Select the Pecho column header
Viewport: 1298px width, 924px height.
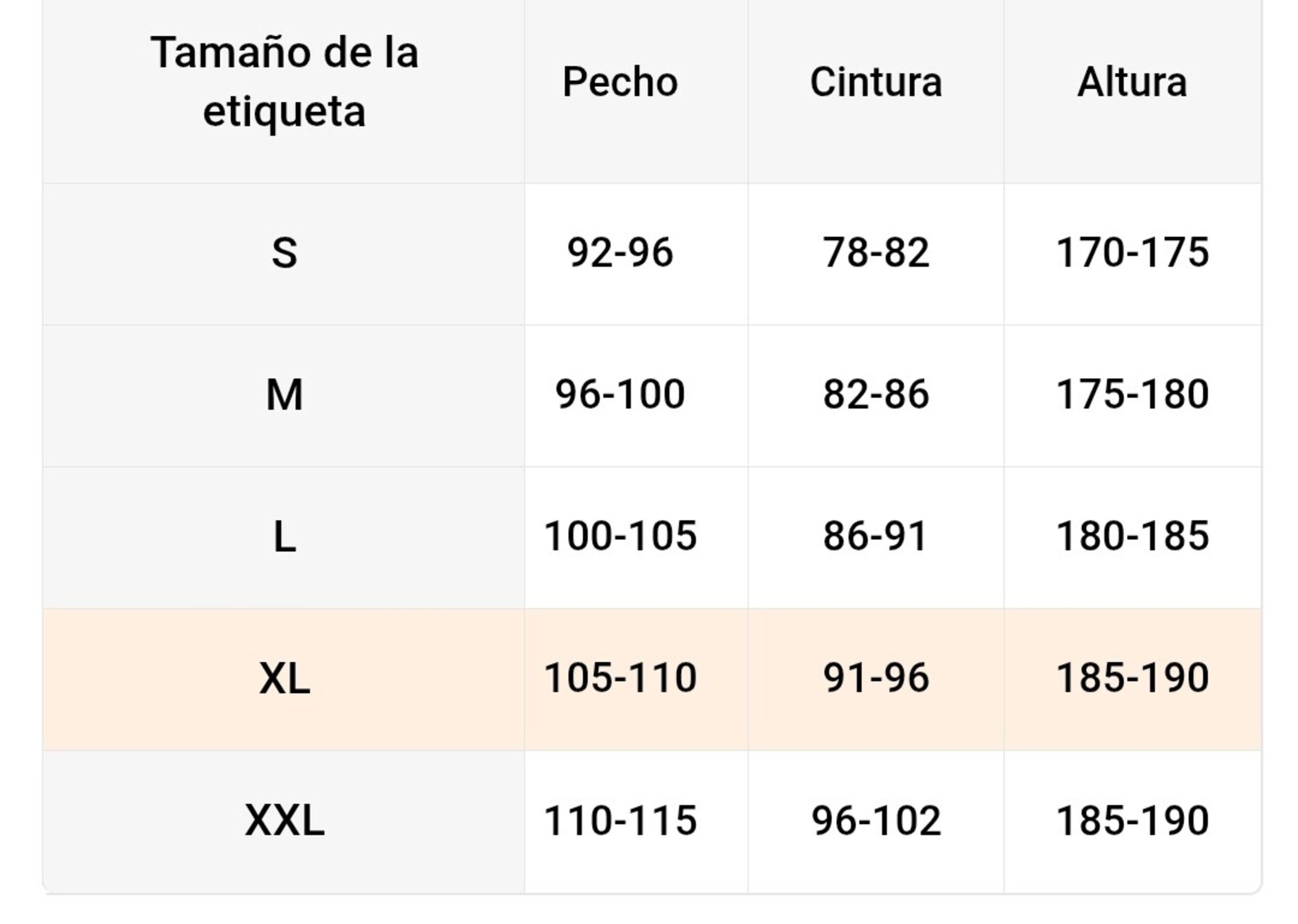coord(620,81)
